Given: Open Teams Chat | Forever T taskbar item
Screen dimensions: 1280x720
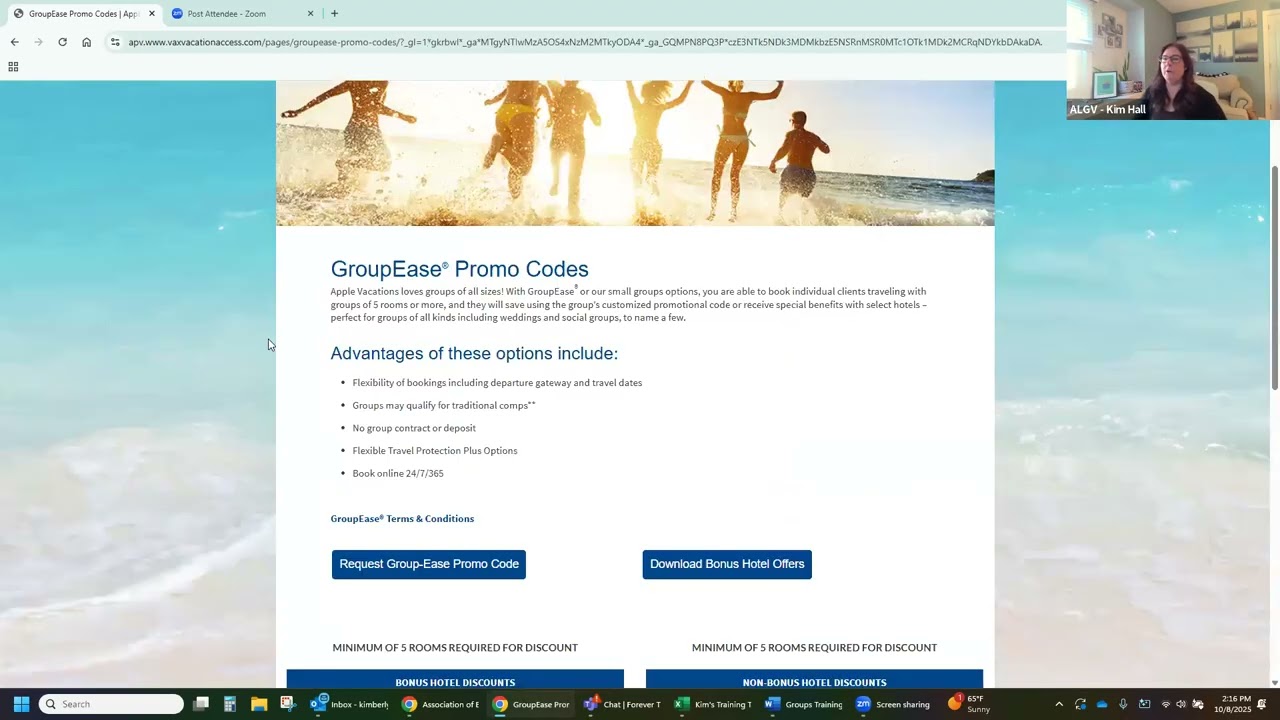Looking at the screenshot, I should (x=622, y=704).
